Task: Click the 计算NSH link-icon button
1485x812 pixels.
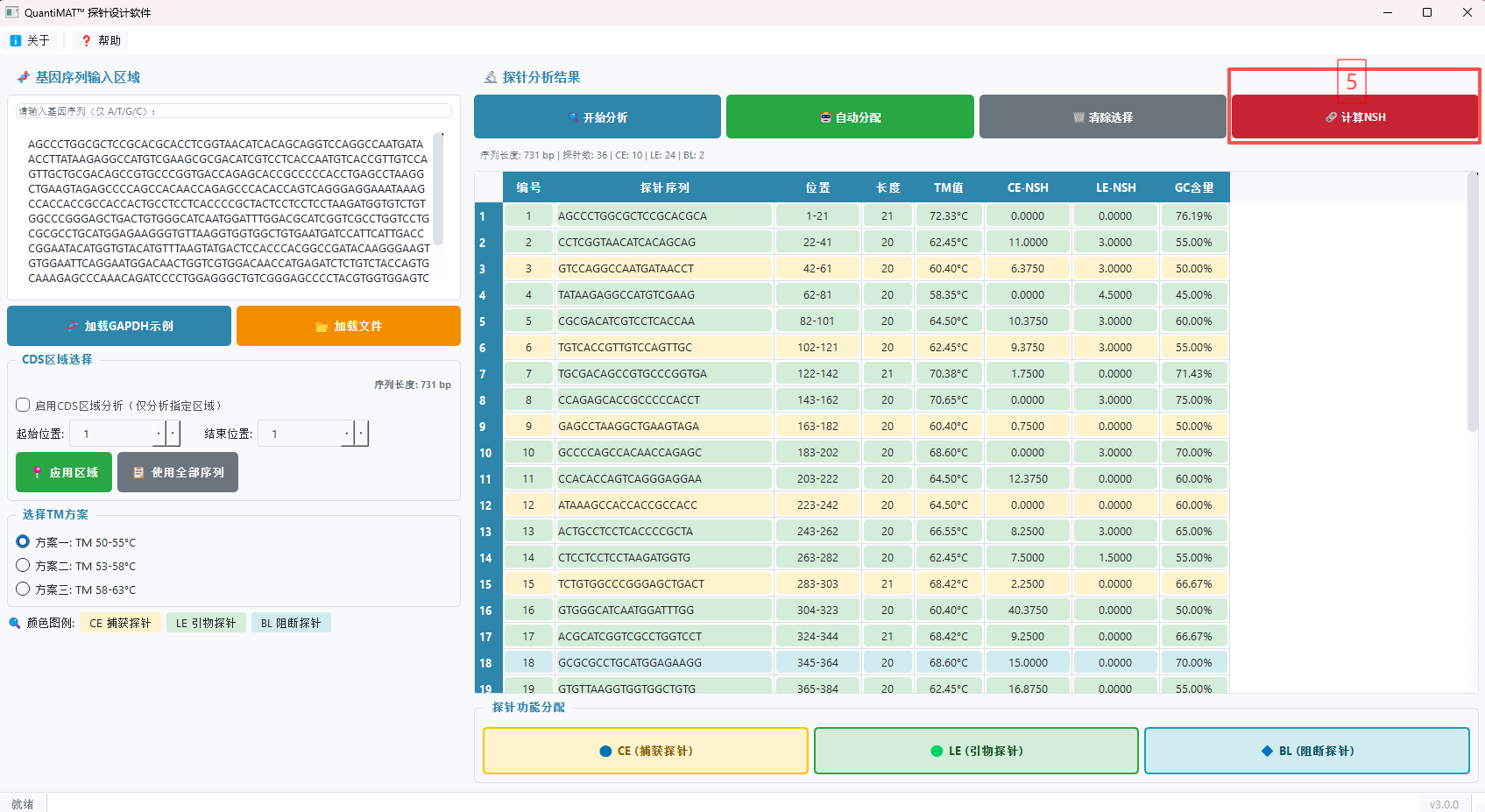Action: (x=1354, y=117)
